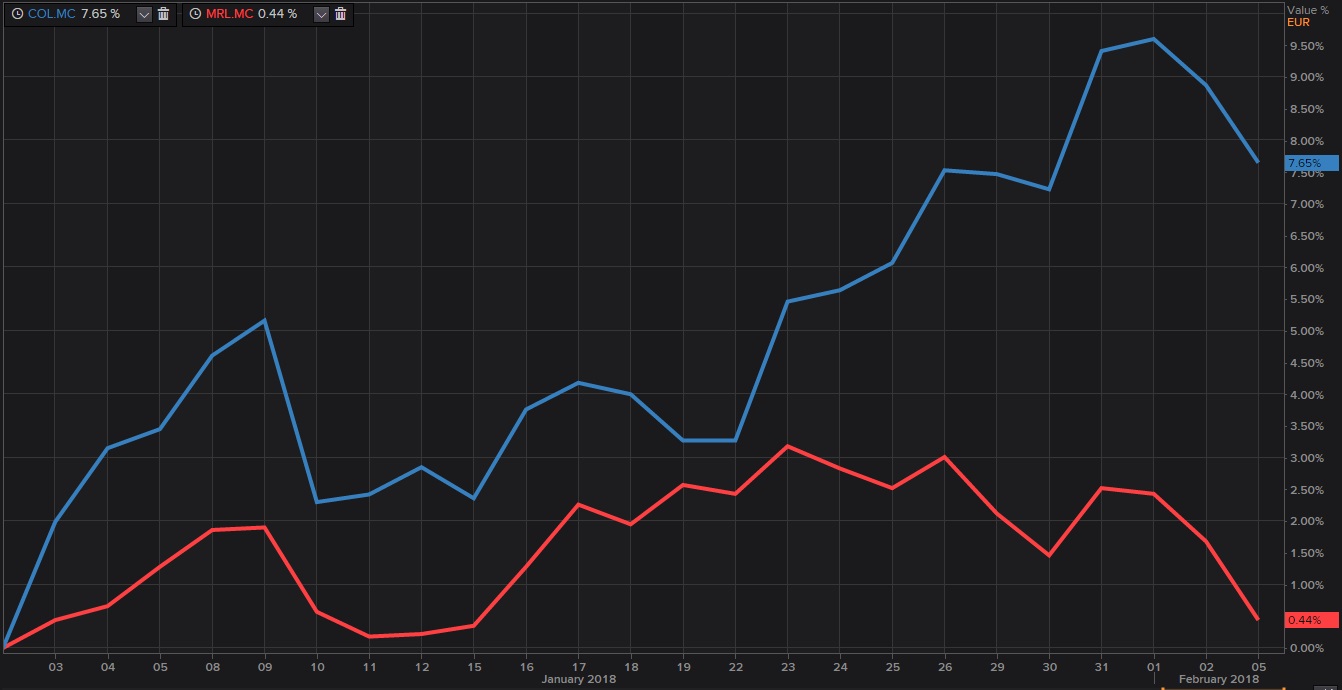This screenshot has width=1342, height=690.
Task: Click the 03 date label on the x-axis
Action: (x=56, y=666)
